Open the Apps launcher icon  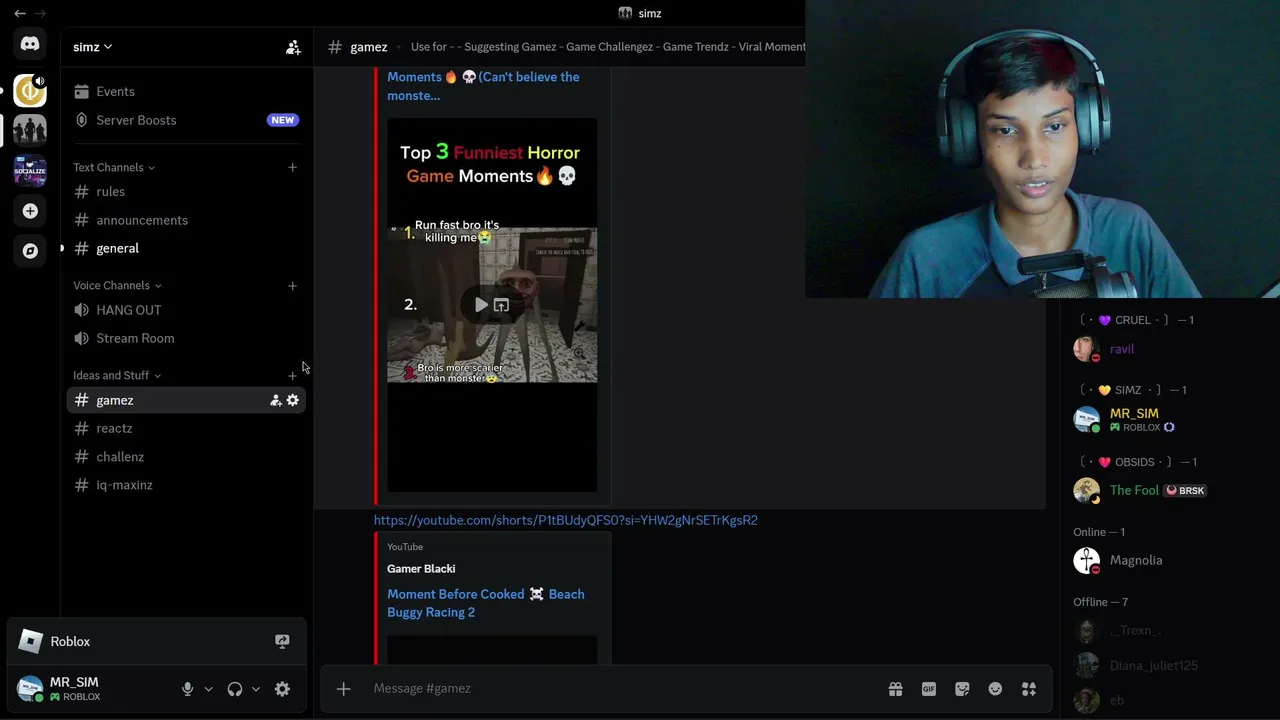pos(1028,688)
